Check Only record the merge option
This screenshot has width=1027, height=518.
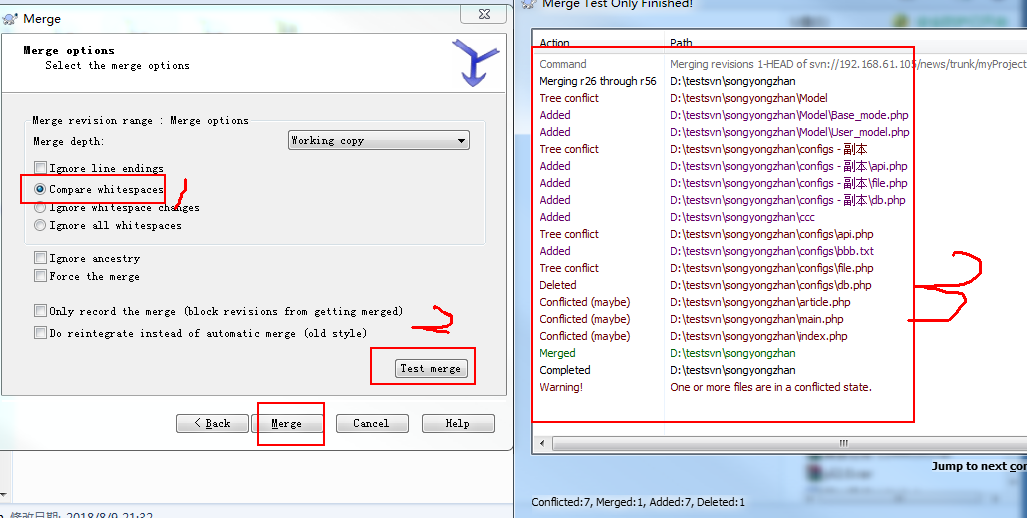coord(41,311)
